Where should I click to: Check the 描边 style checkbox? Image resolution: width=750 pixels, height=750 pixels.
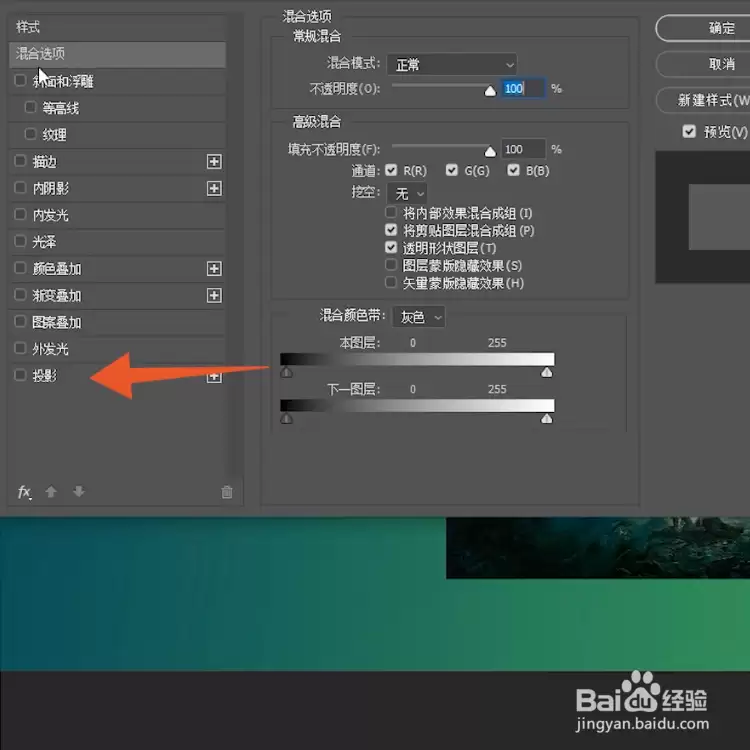click(x=20, y=161)
